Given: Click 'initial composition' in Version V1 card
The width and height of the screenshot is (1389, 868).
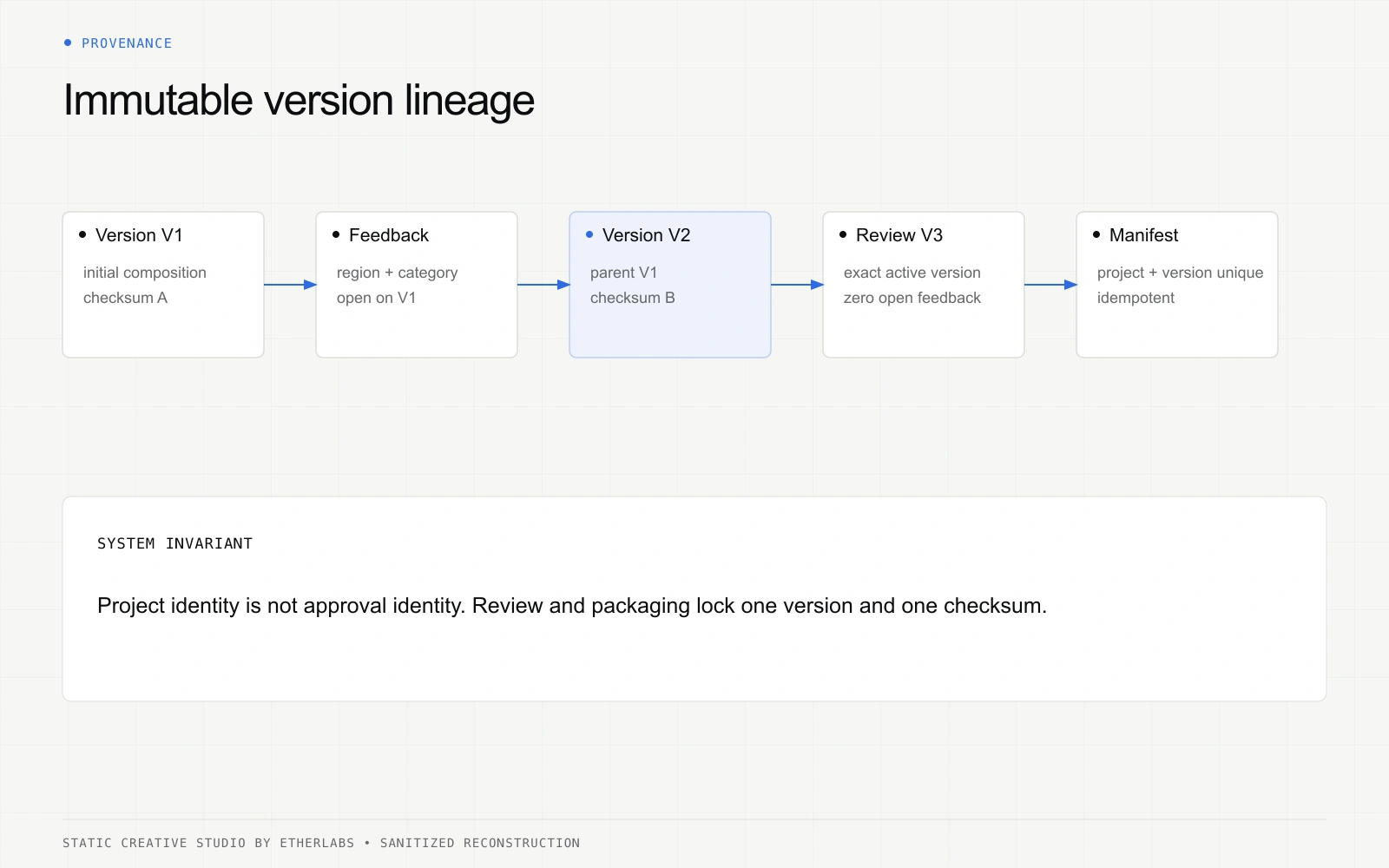Looking at the screenshot, I should click(x=145, y=273).
